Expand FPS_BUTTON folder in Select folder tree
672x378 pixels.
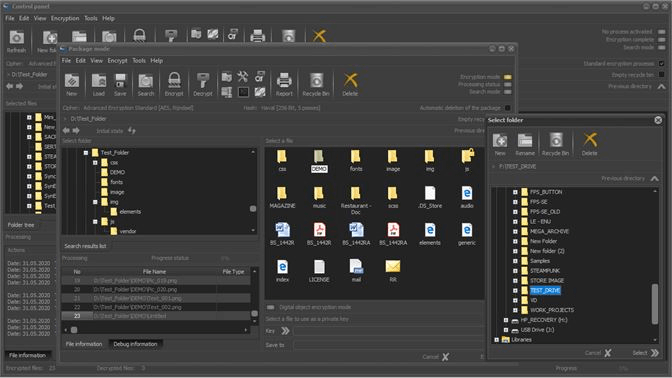tap(515, 192)
